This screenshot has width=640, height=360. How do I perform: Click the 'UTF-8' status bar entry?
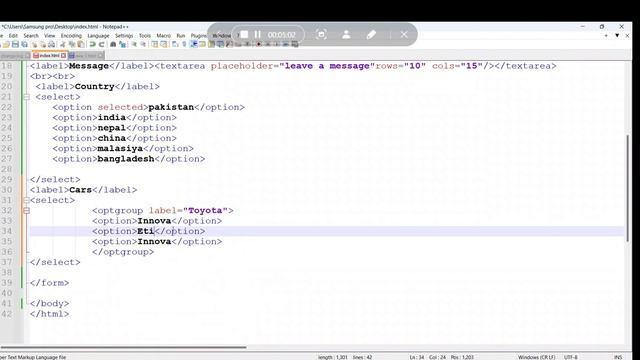pos(571,357)
